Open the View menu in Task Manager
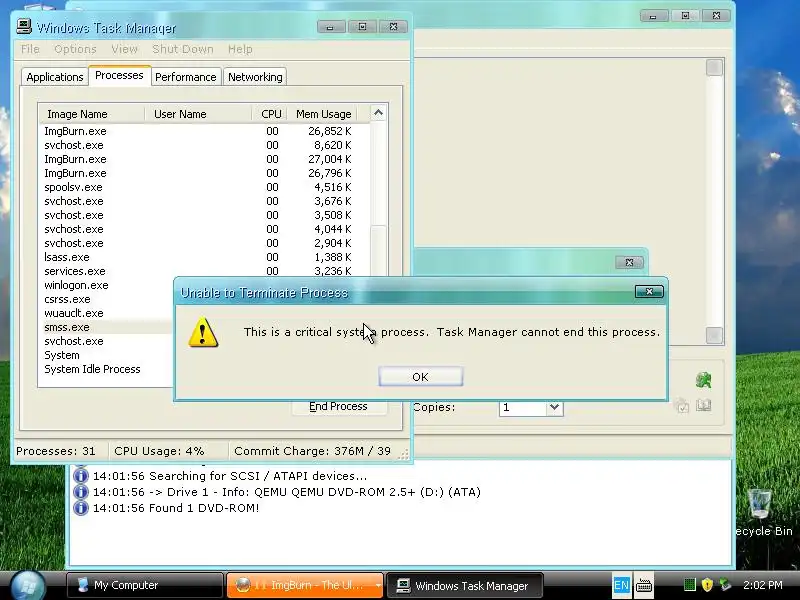 click(124, 49)
